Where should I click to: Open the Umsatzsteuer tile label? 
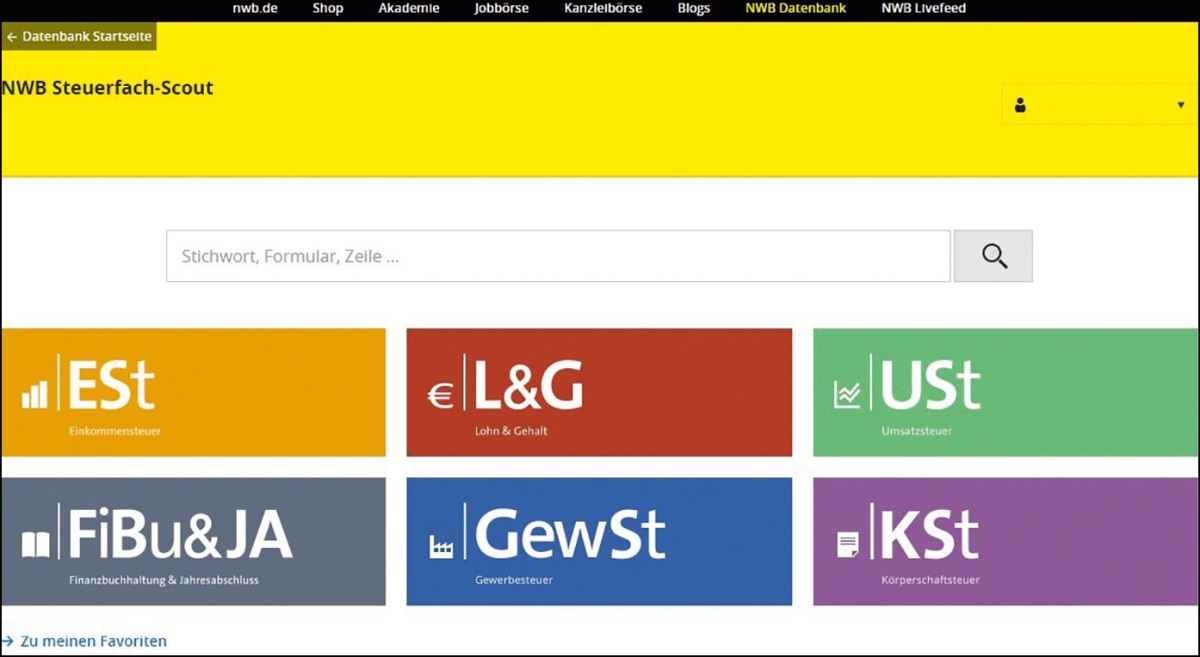[916, 431]
